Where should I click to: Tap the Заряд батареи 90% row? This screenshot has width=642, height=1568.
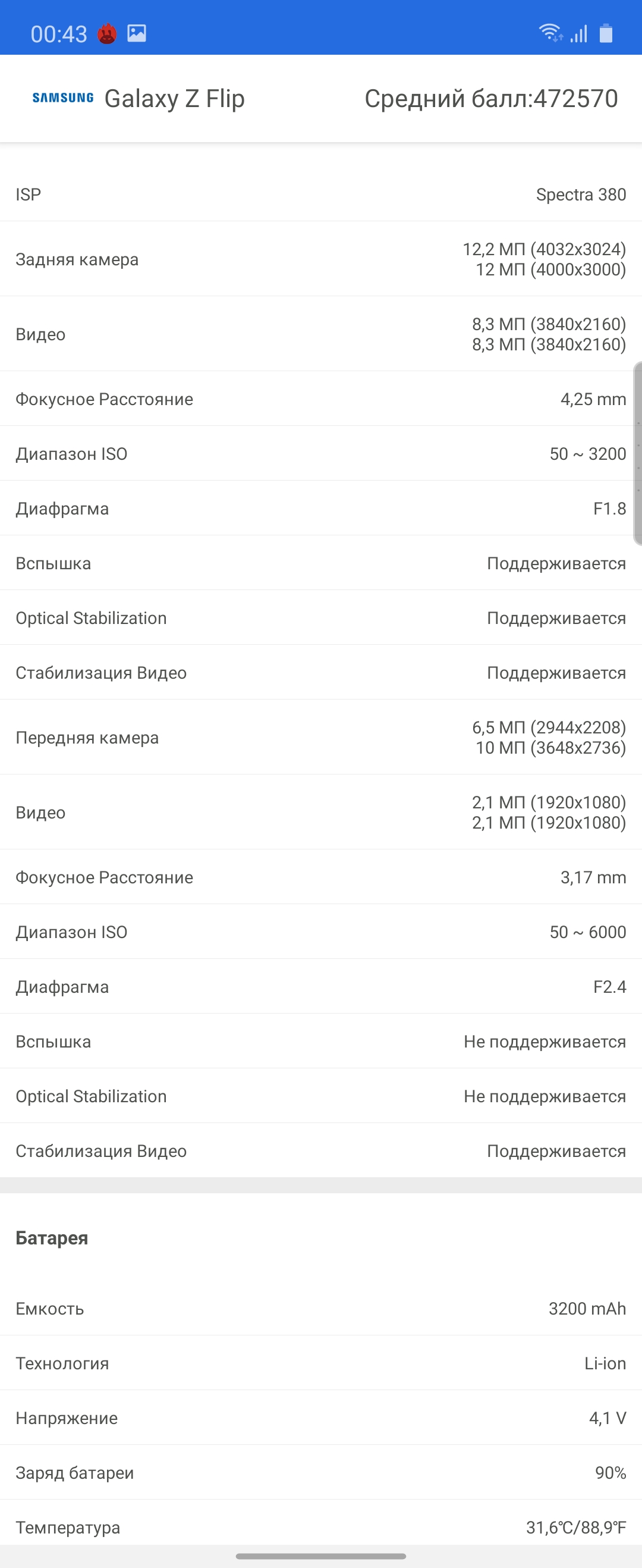pos(320,1472)
